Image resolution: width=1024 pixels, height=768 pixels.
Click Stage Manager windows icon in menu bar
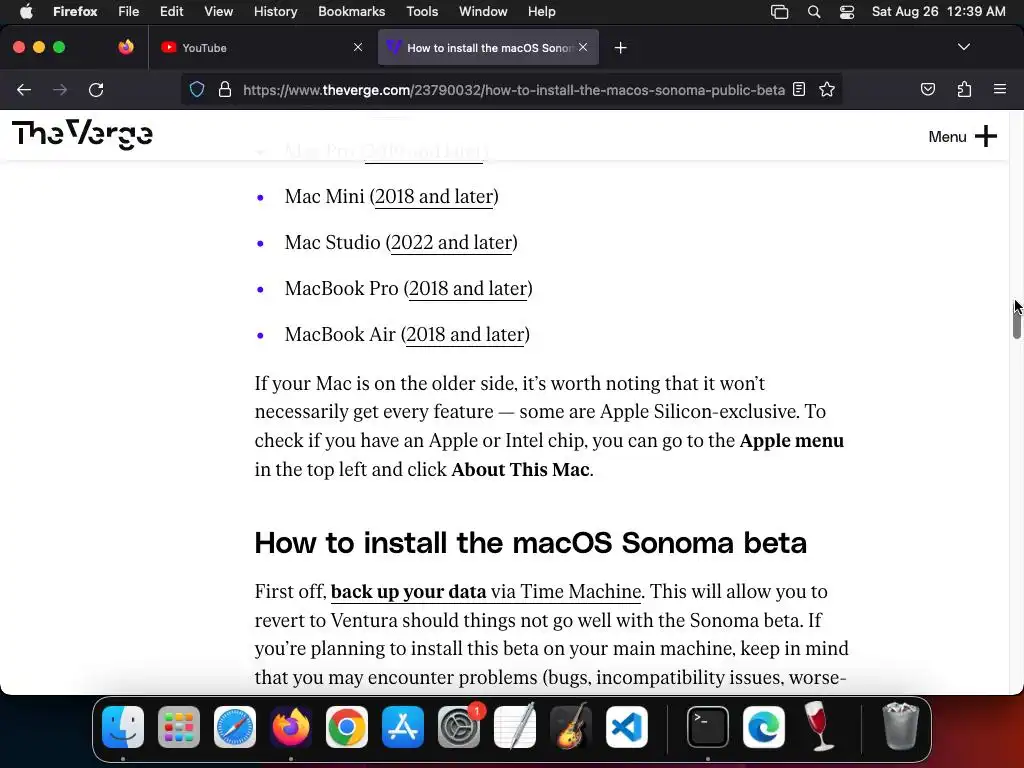(779, 11)
